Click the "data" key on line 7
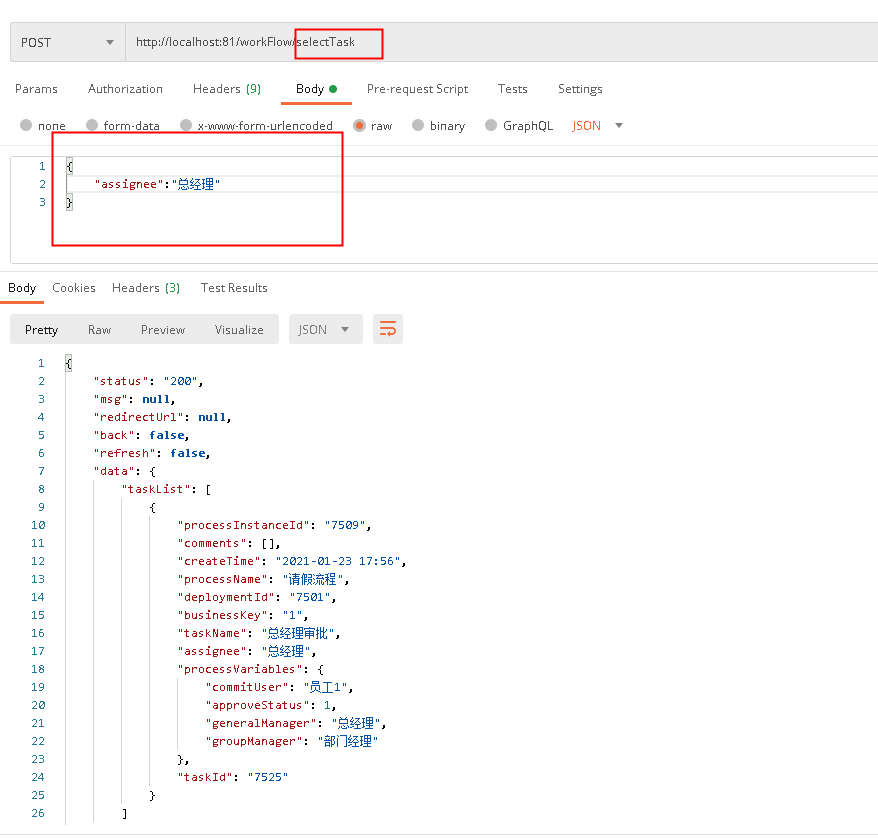878x838 pixels. point(114,471)
